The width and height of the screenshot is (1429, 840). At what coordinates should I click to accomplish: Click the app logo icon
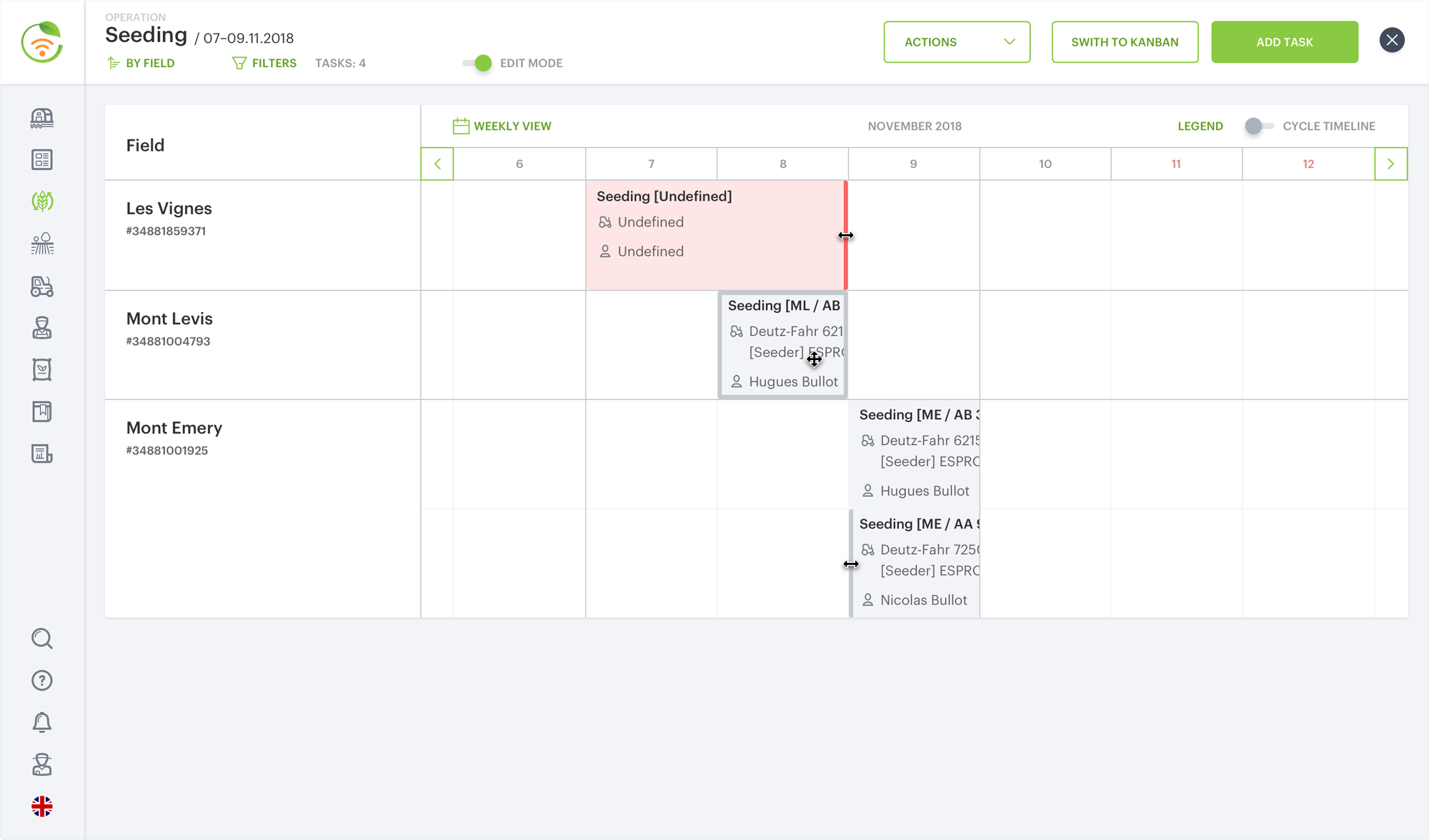[42, 42]
